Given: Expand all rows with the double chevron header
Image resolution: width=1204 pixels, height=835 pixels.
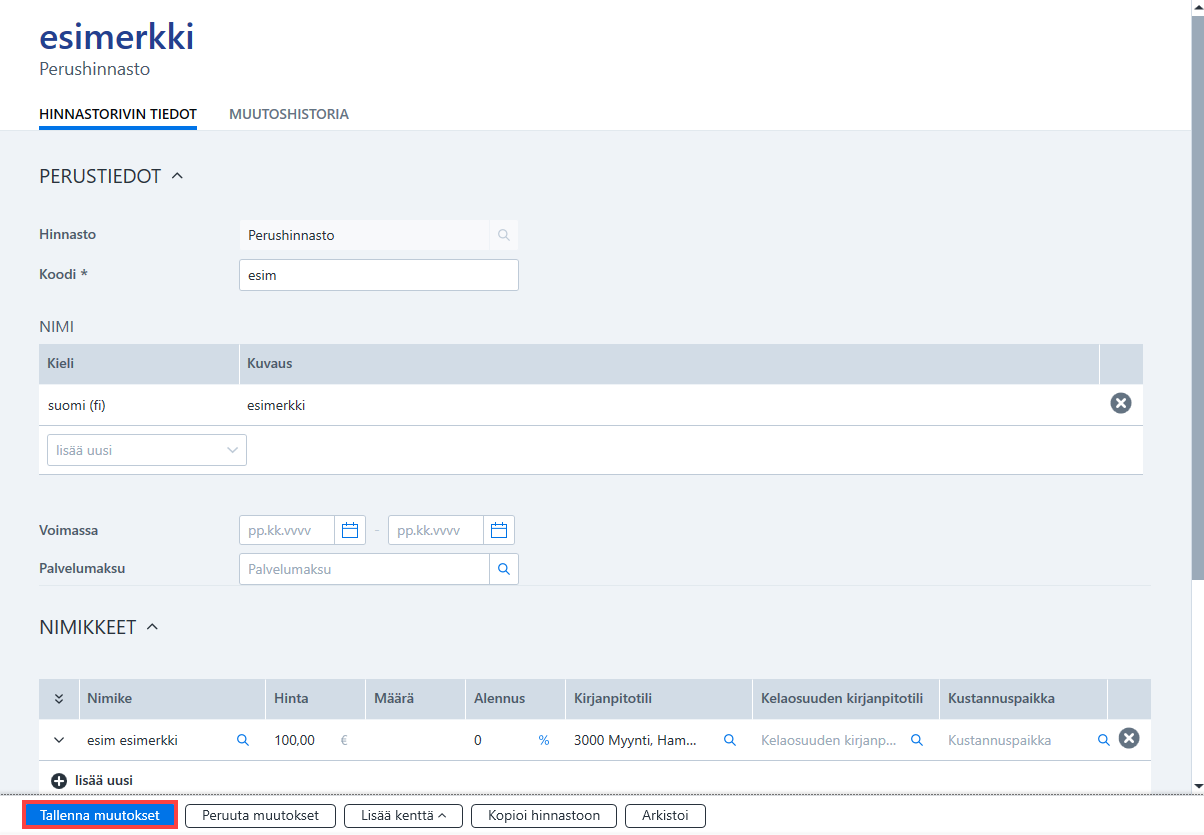Looking at the screenshot, I should (59, 699).
